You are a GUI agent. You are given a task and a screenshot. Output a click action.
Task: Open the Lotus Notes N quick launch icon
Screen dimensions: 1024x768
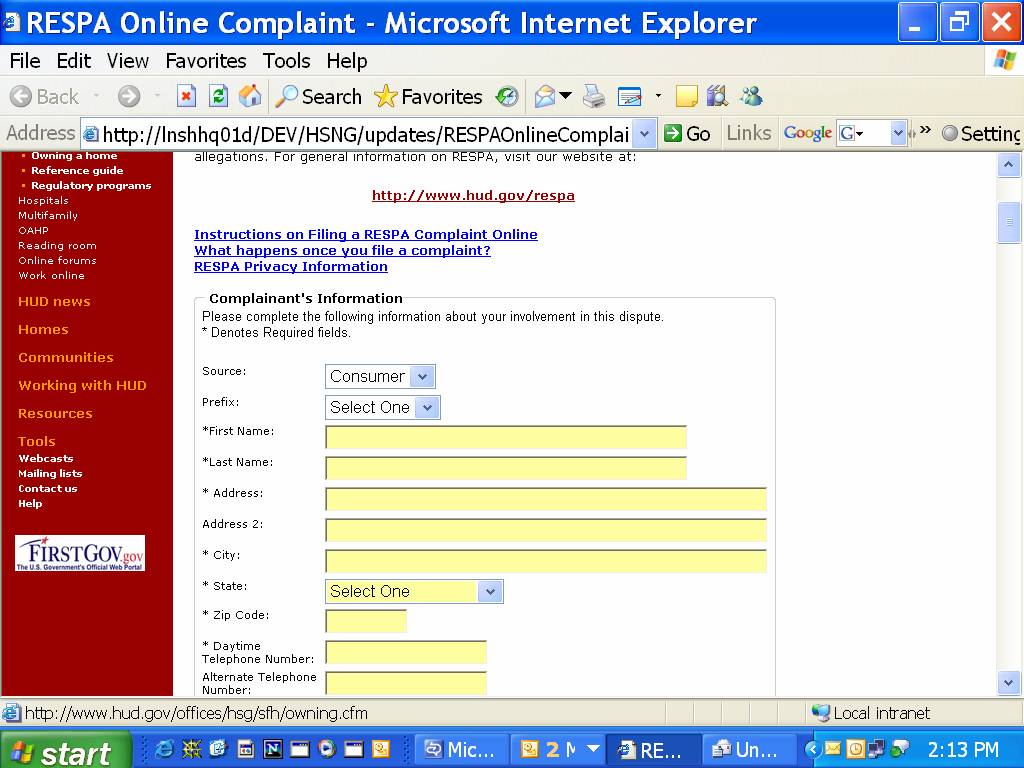click(272, 749)
